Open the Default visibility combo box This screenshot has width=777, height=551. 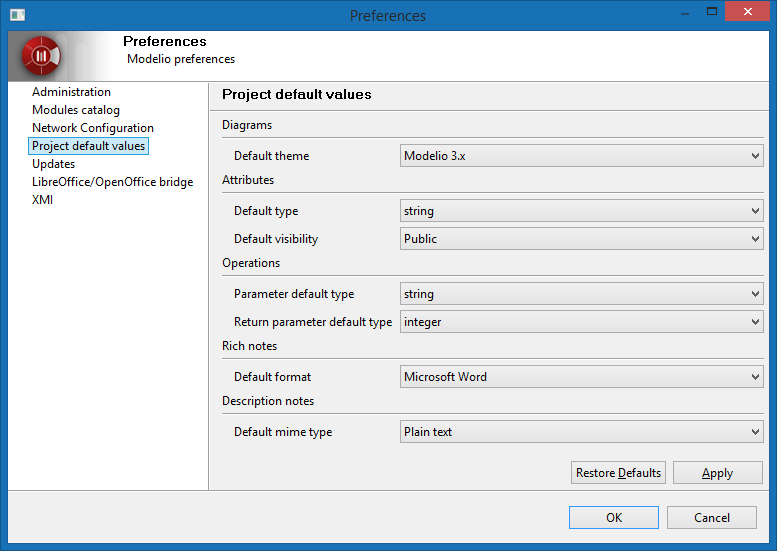coord(581,239)
